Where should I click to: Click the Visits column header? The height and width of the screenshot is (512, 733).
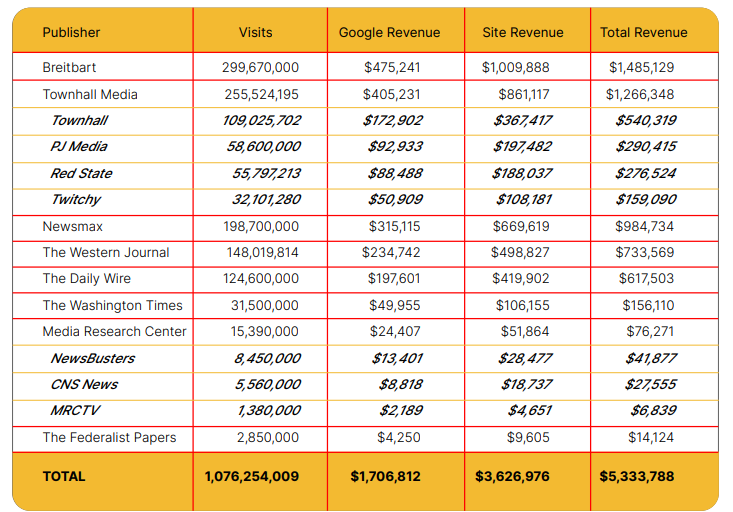[256, 32]
